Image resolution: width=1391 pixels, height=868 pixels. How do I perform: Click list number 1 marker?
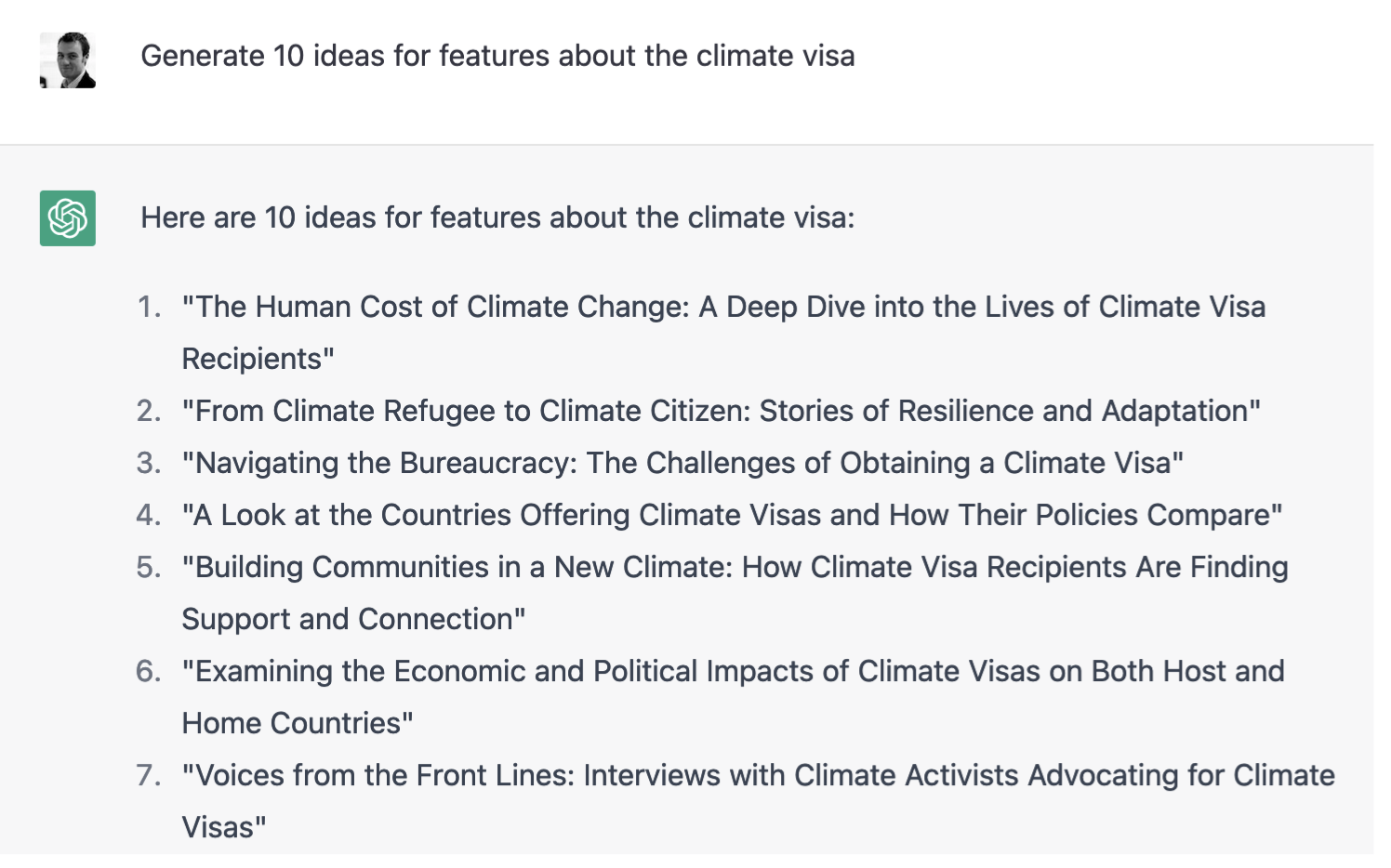(149, 307)
